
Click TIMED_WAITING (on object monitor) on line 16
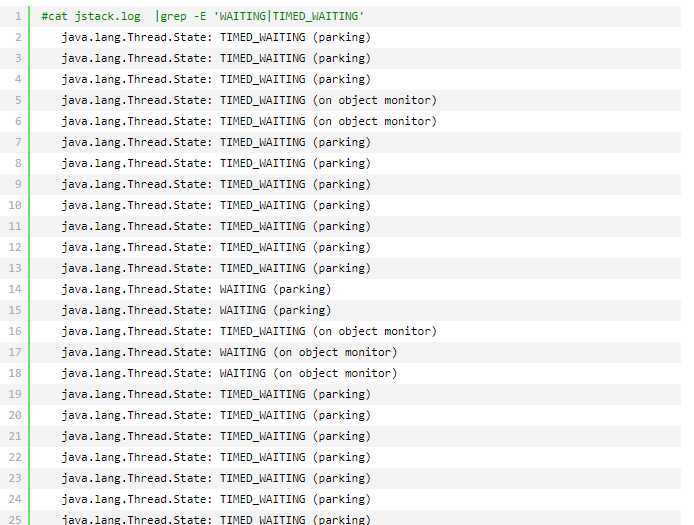pos(328,331)
